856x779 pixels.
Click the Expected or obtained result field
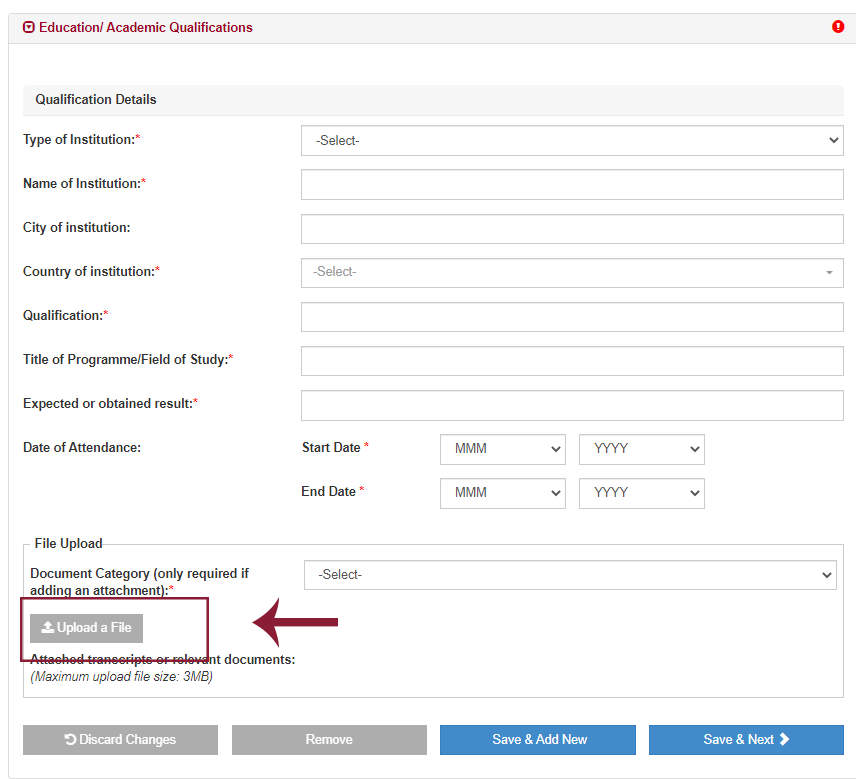coord(572,405)
